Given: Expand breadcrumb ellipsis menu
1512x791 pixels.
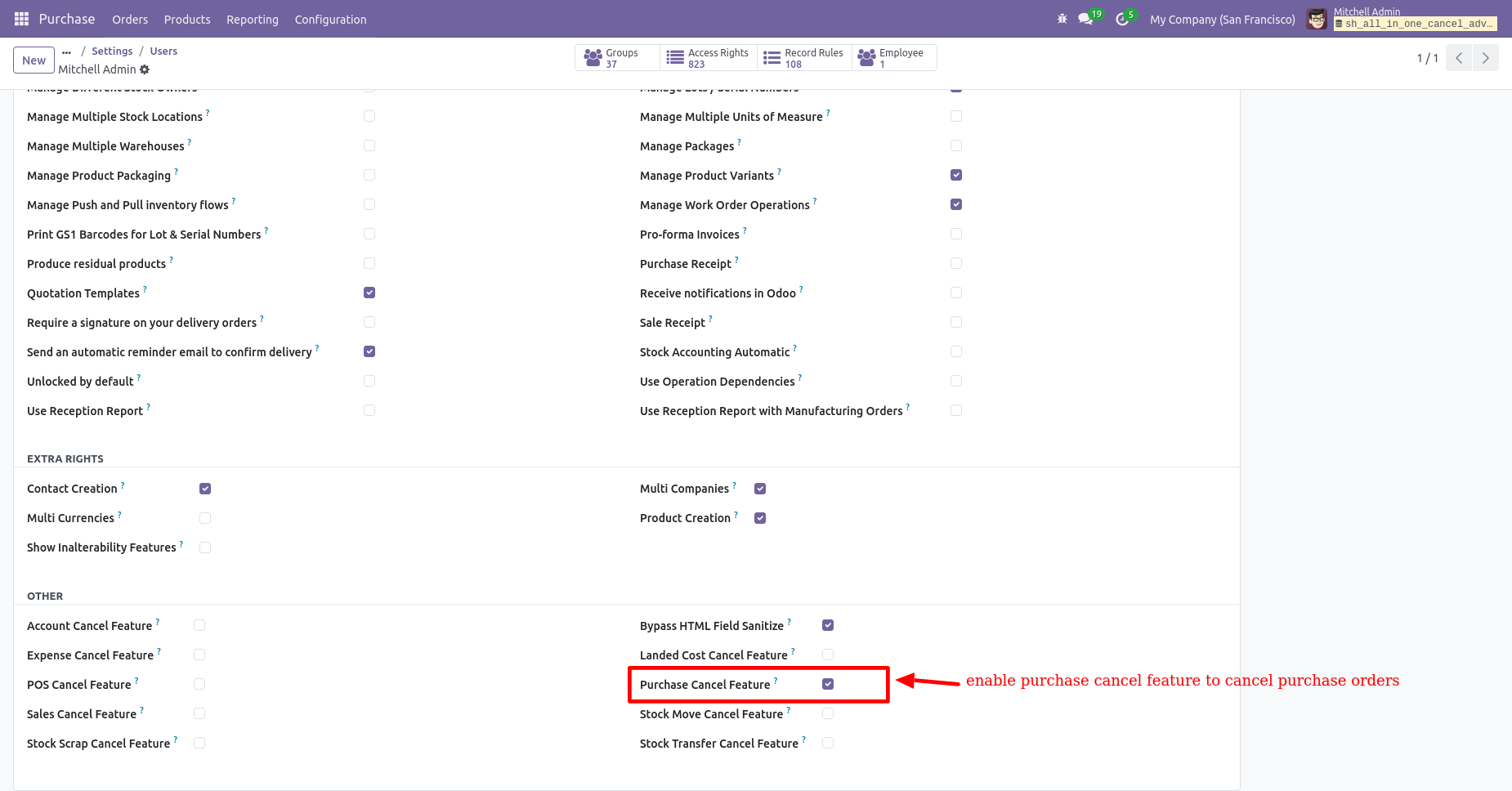Looking at the screenshot, I should 67,51.
